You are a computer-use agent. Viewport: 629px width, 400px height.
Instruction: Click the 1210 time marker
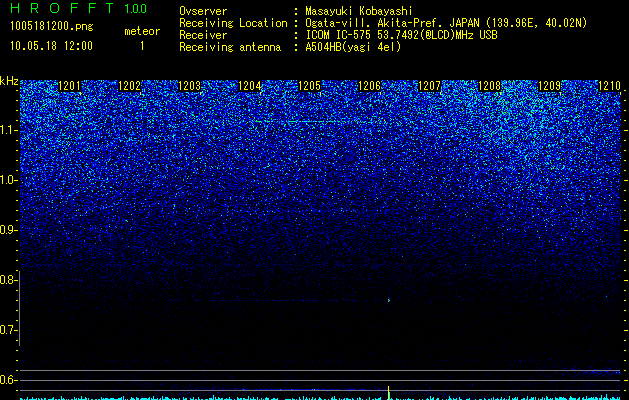tap(610, 86)
